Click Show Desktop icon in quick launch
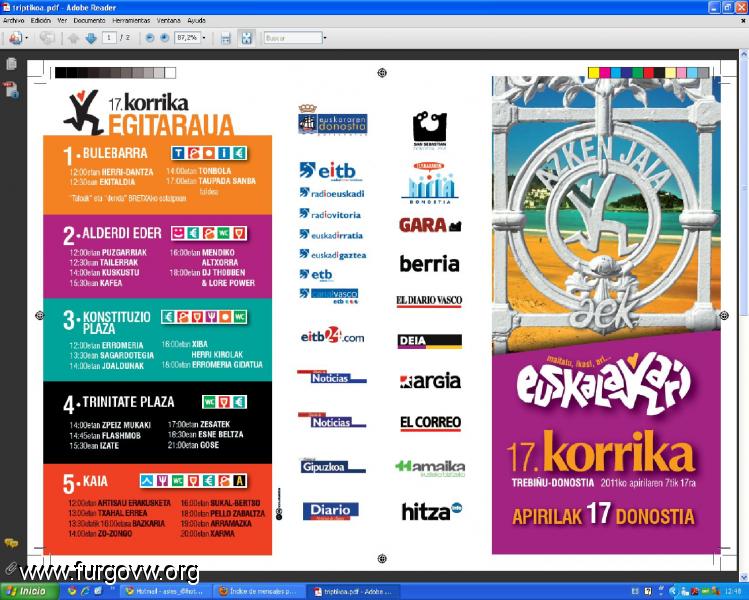The height and width of the screenshot is (600, 749). pos(97,591)
